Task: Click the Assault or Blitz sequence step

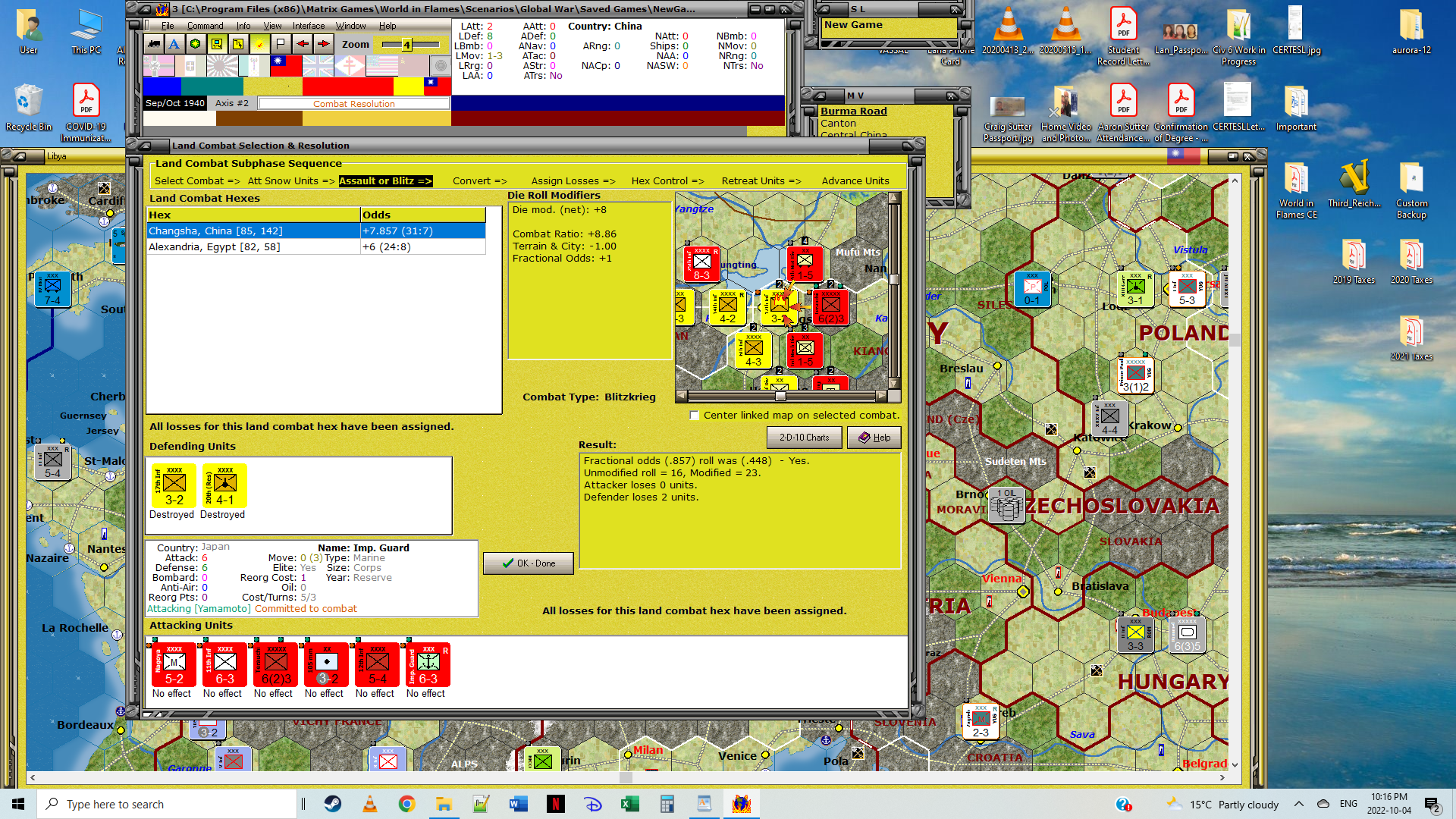Action: (385, 180)
